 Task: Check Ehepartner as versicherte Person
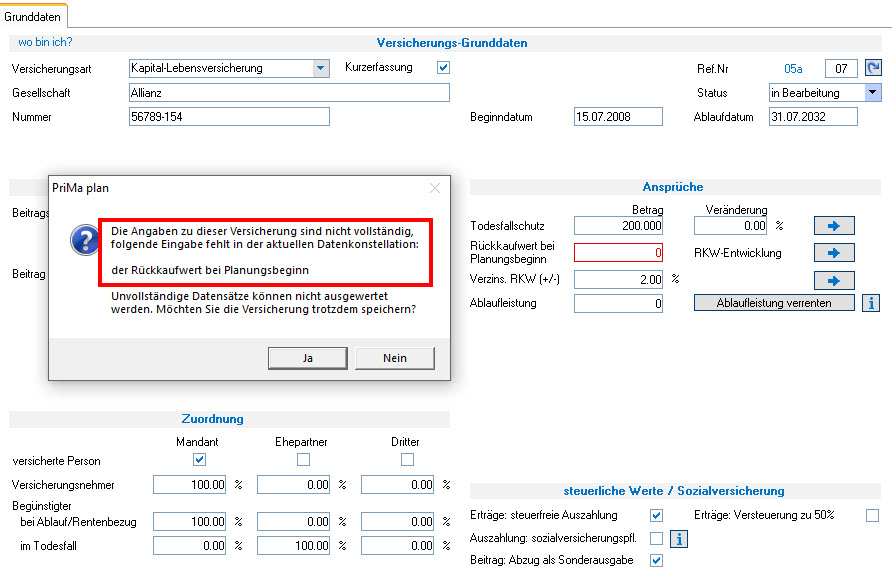303,460
